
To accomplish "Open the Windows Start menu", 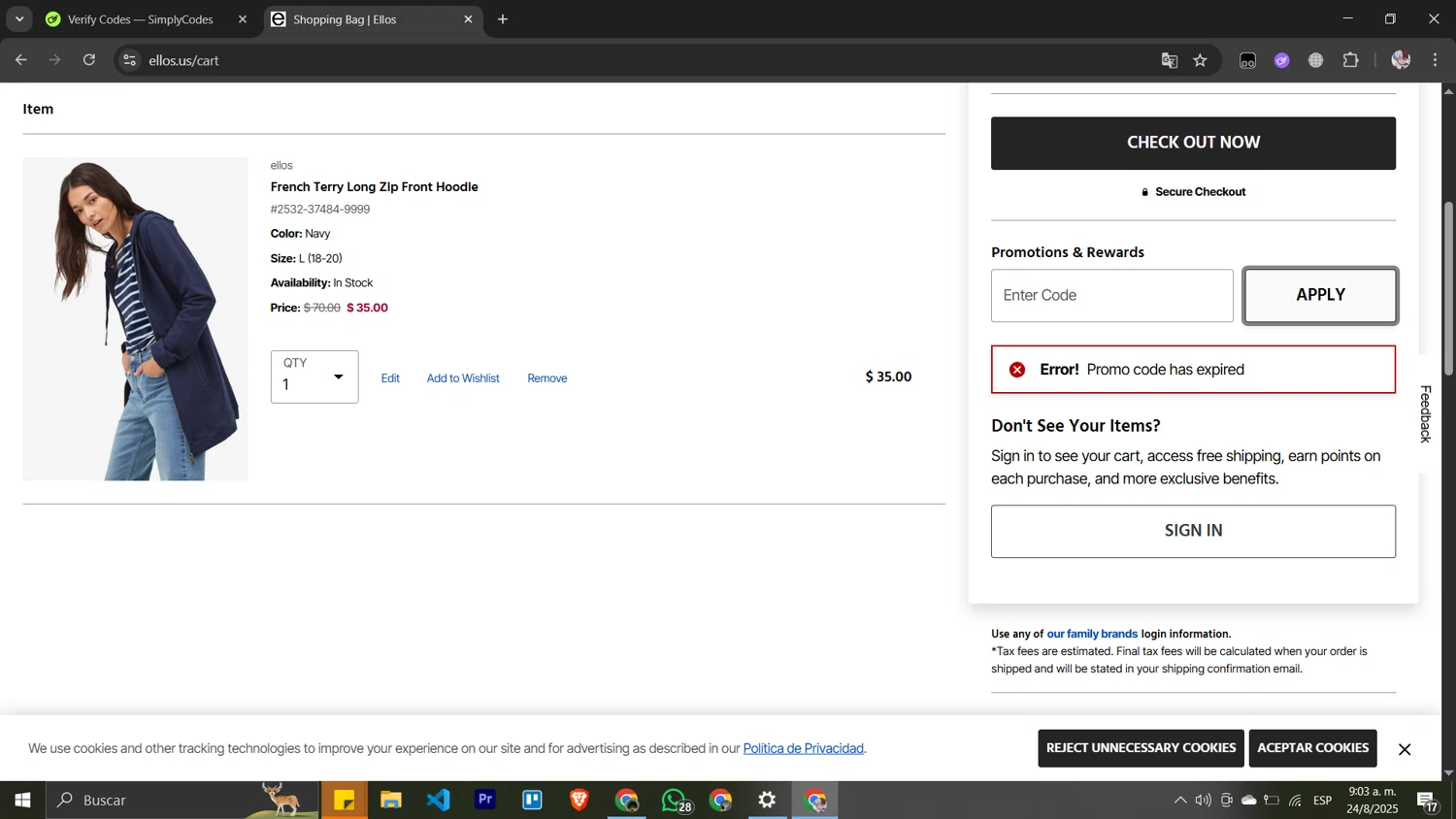I will click(x=22, y=801).
